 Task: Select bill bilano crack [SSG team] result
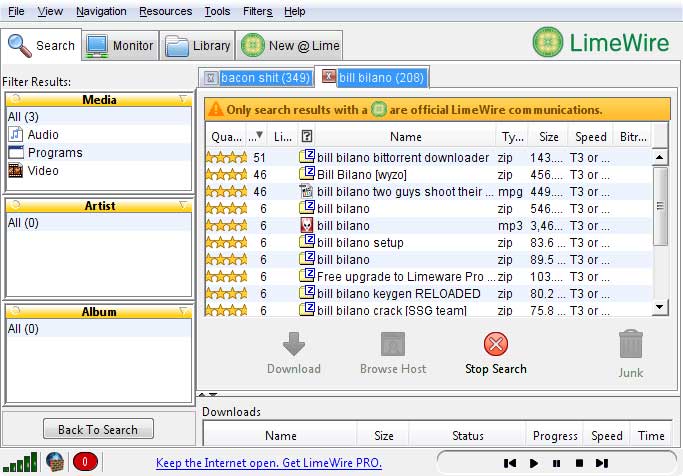click(x=429, y=310)
